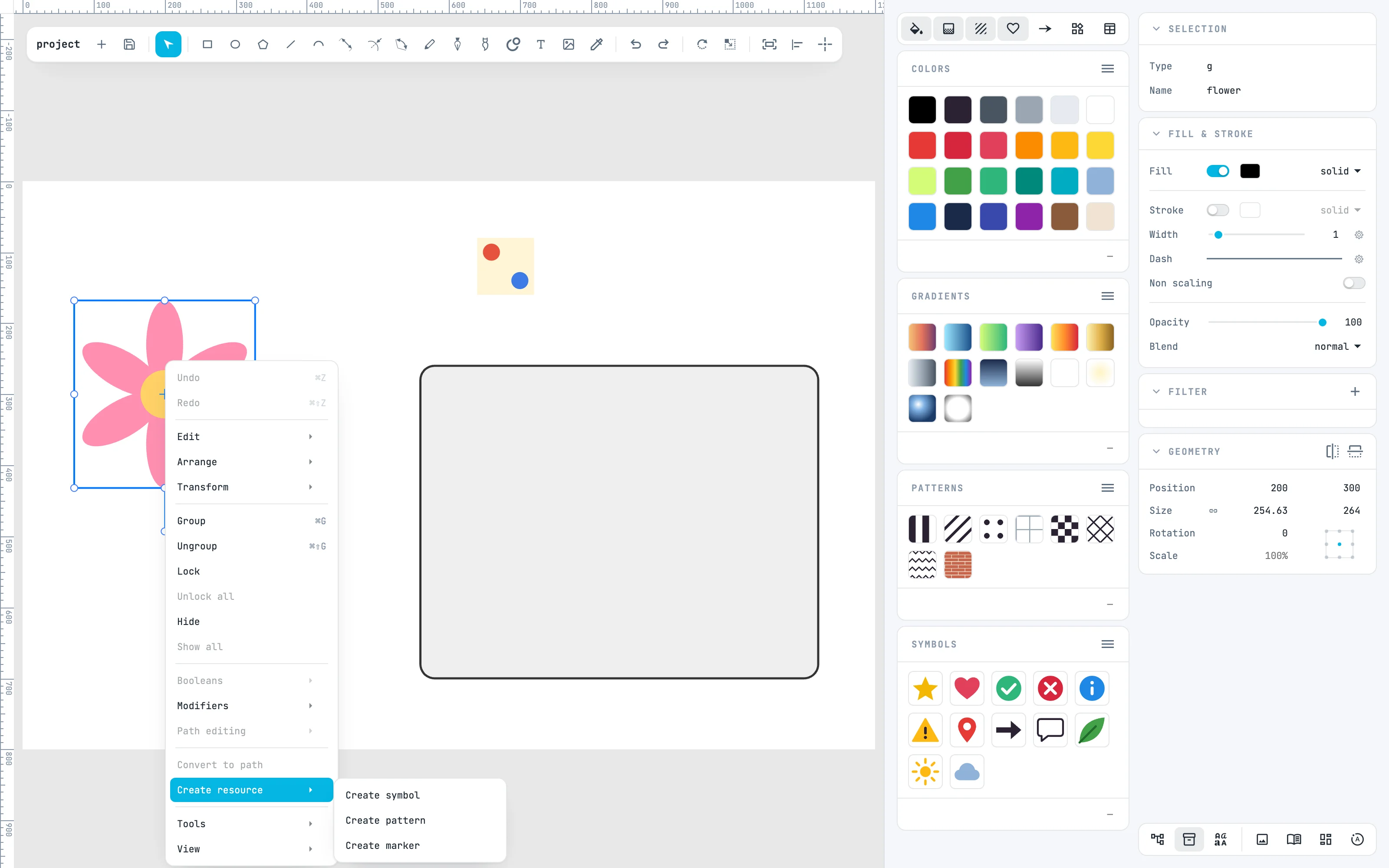Open the Symbols heart tab icon
Image resolution: width=1389 pixels, height=868 pixels.
point(1013,29)
